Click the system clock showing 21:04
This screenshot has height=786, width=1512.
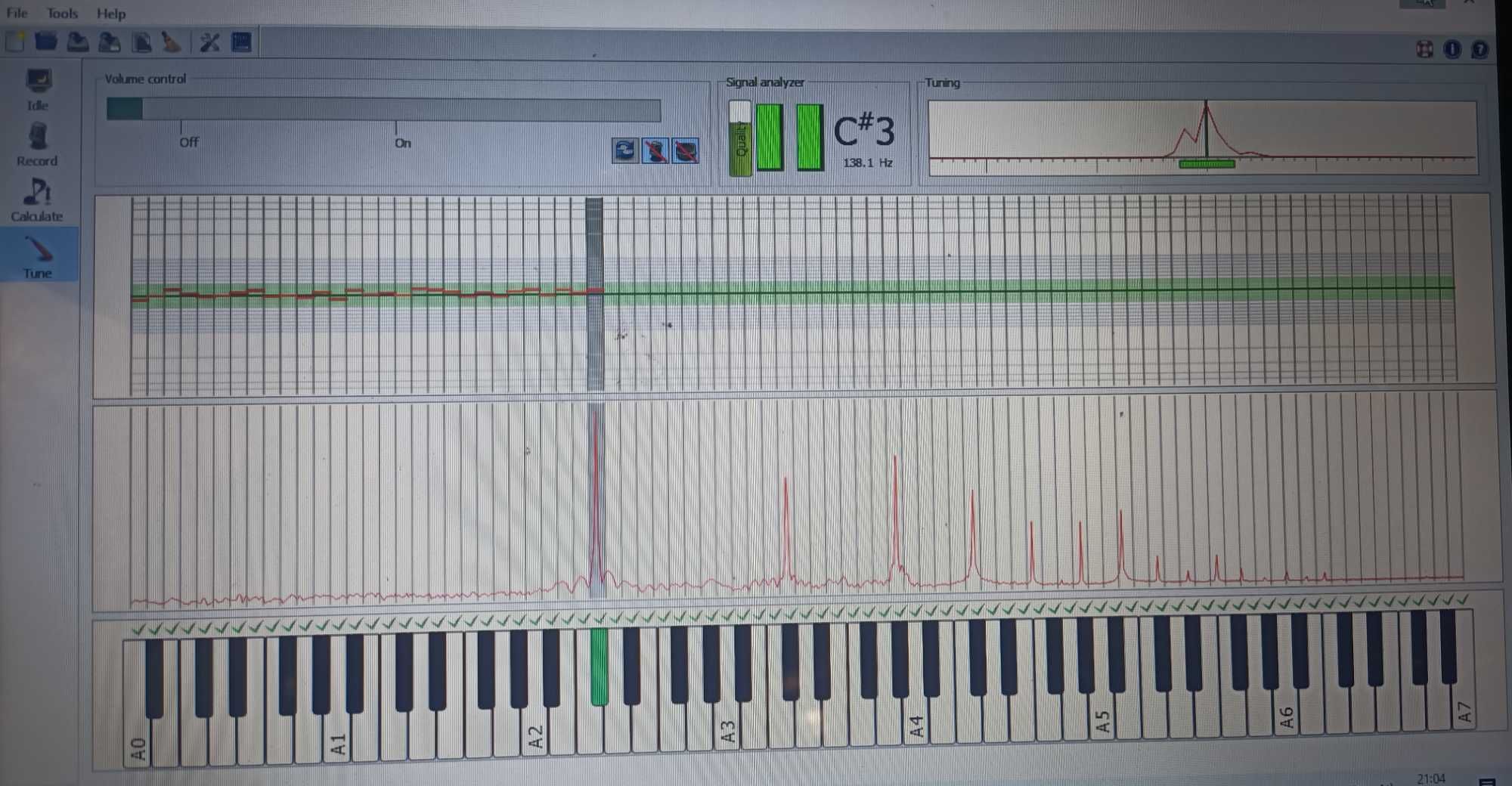coord(1430,778)
